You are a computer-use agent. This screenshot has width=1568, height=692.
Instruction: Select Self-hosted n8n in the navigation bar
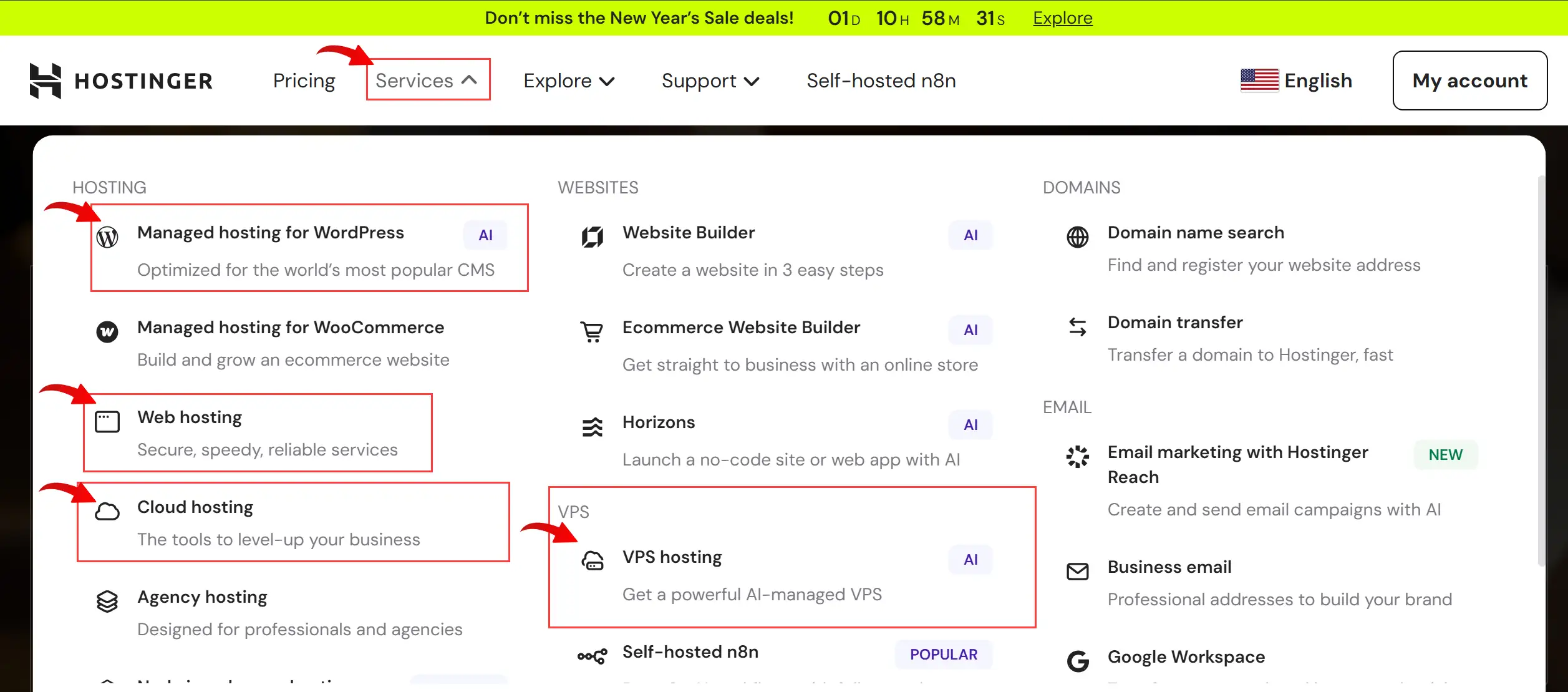pos(881,80)
